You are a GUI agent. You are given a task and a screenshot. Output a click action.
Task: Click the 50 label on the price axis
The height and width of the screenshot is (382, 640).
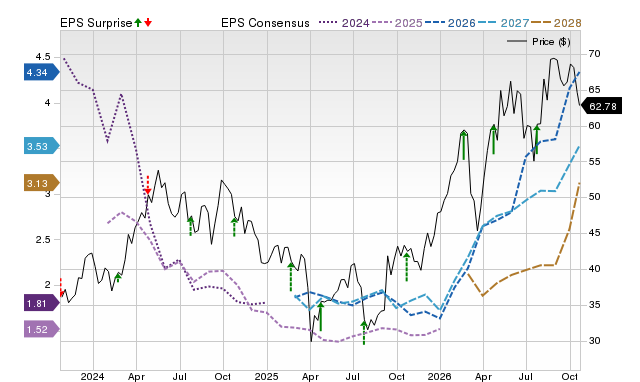click(x=594, y=197)
